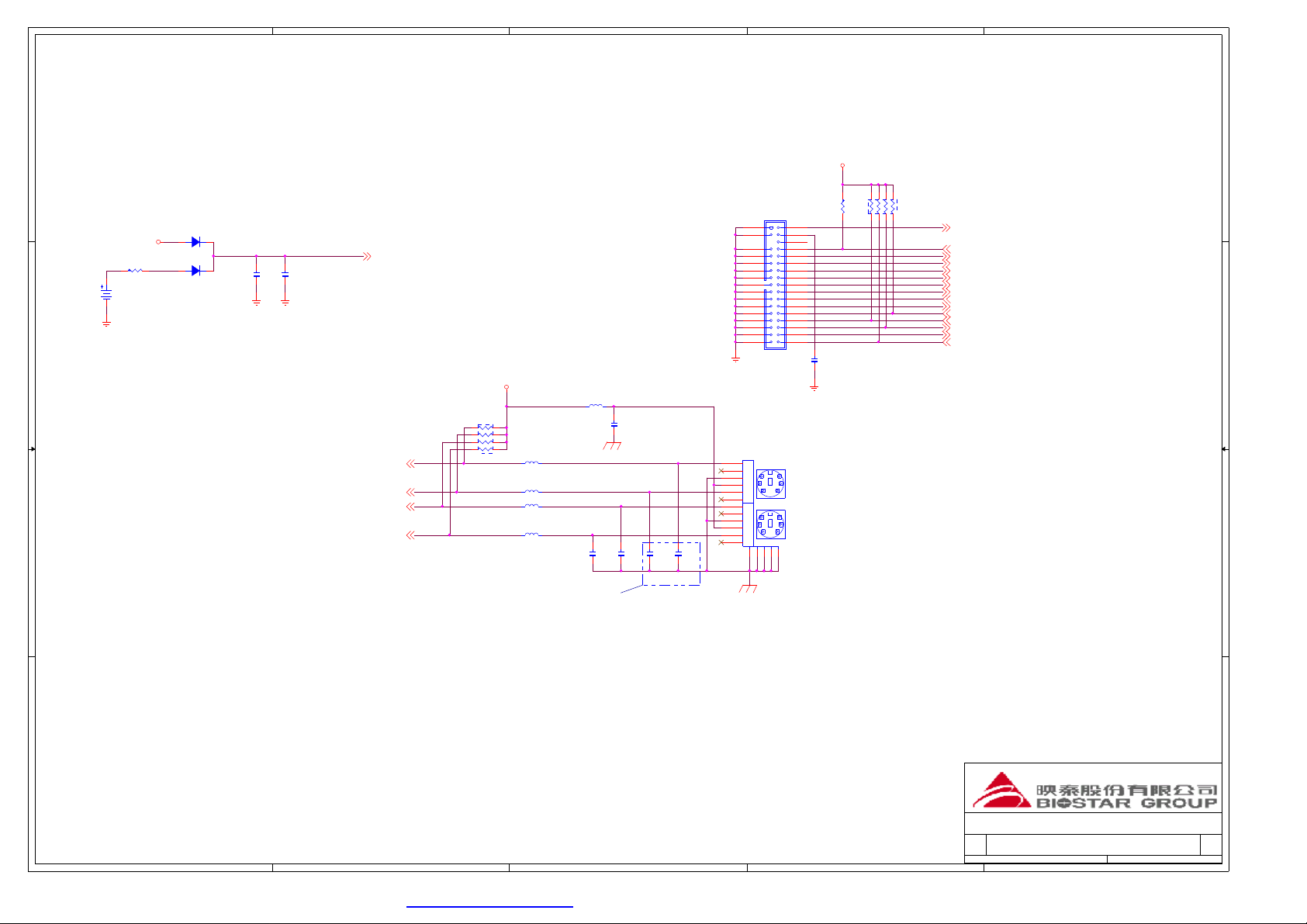Select the single pull-up resistor above the header
1307x924 pixels.
842,206
